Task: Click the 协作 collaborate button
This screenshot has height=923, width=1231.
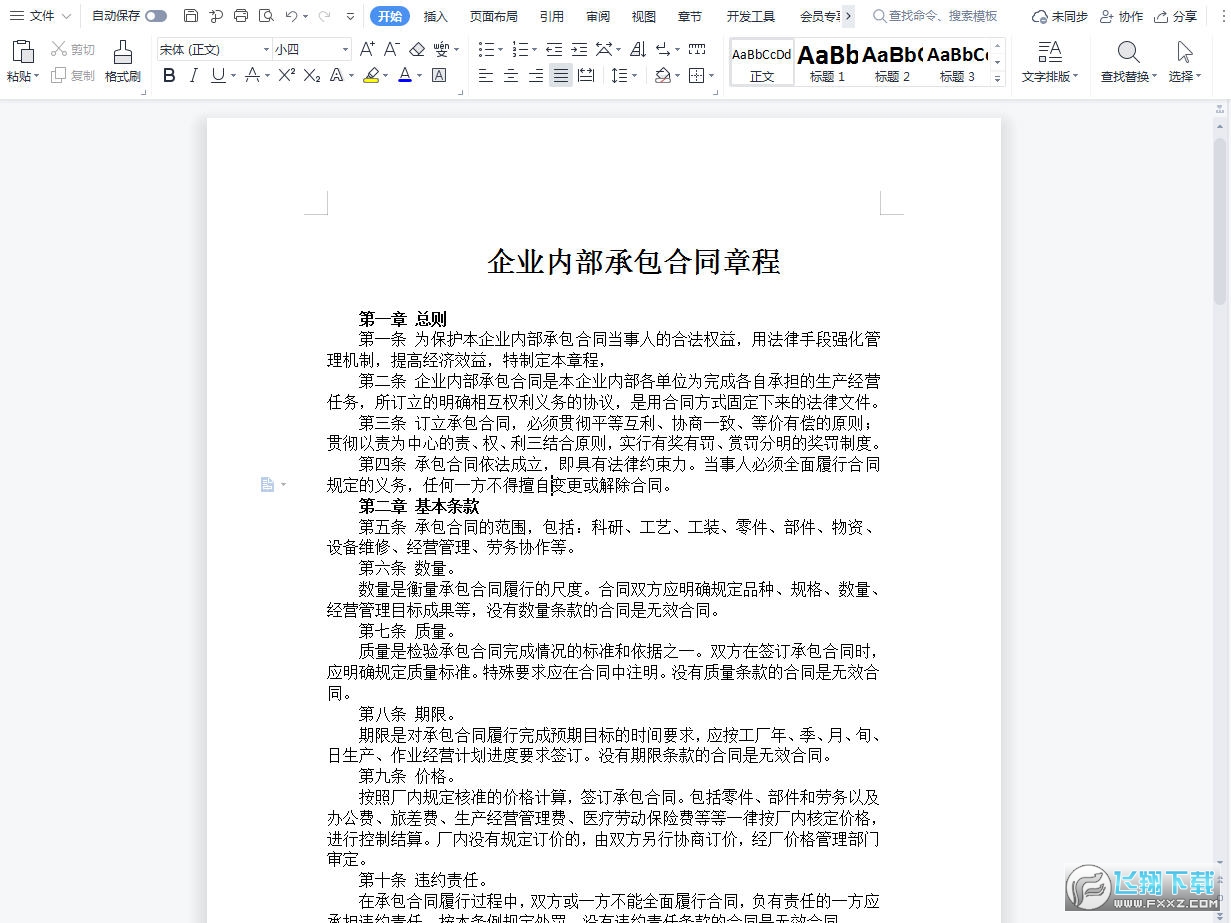Action: pyautogui.click(x=1121, y=16)
